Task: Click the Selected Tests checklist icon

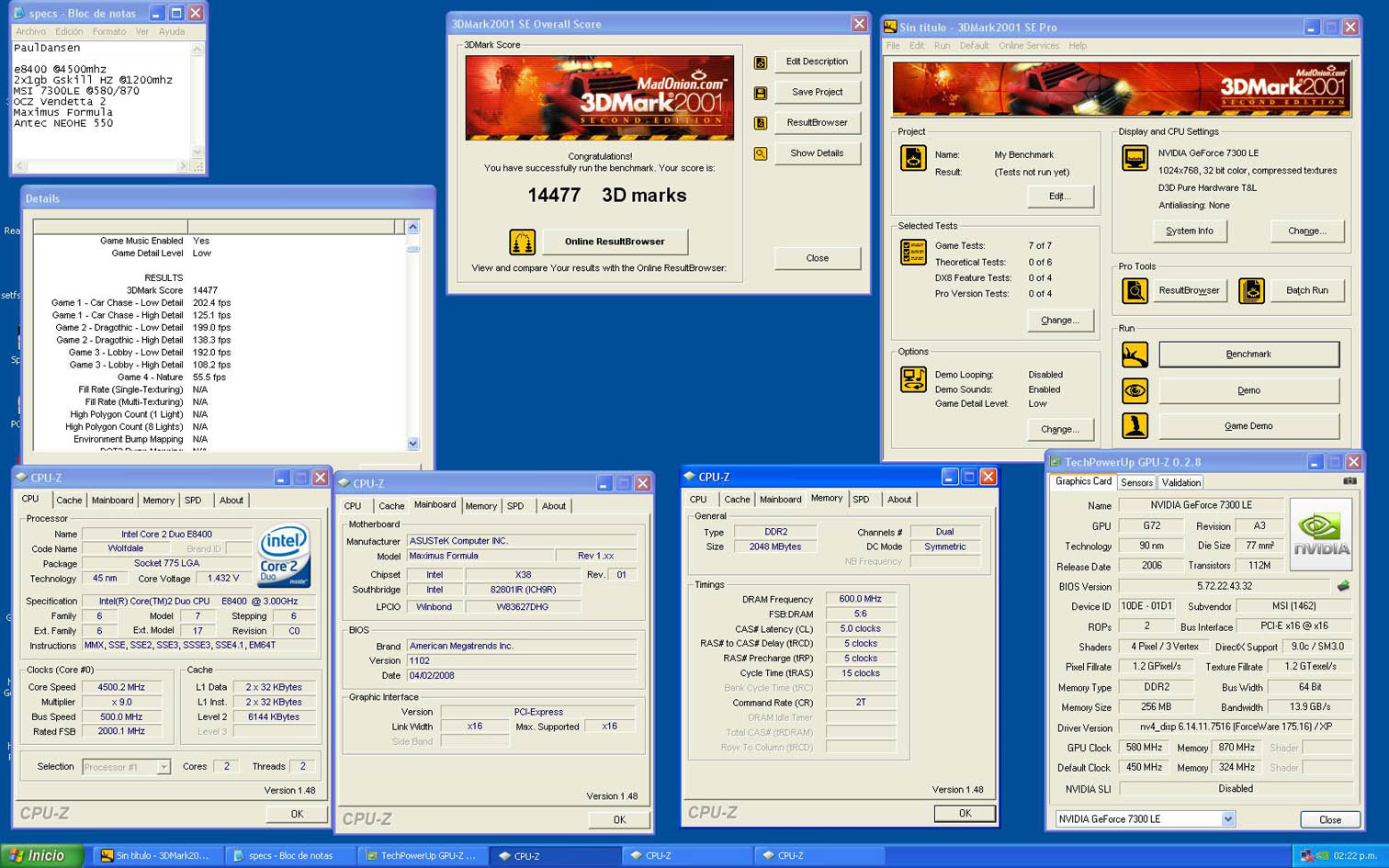Action: tap(913, 252)
